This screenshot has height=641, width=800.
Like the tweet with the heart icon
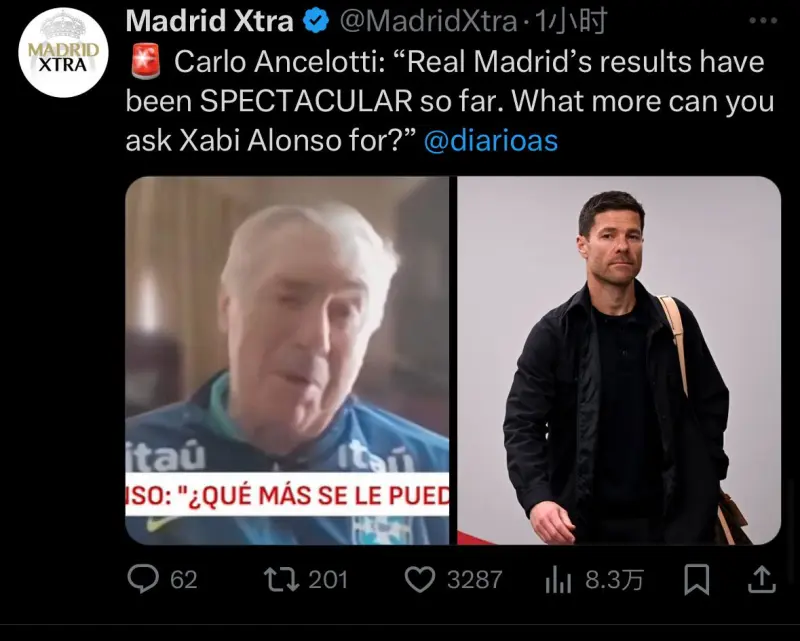(x=420, y=580)
